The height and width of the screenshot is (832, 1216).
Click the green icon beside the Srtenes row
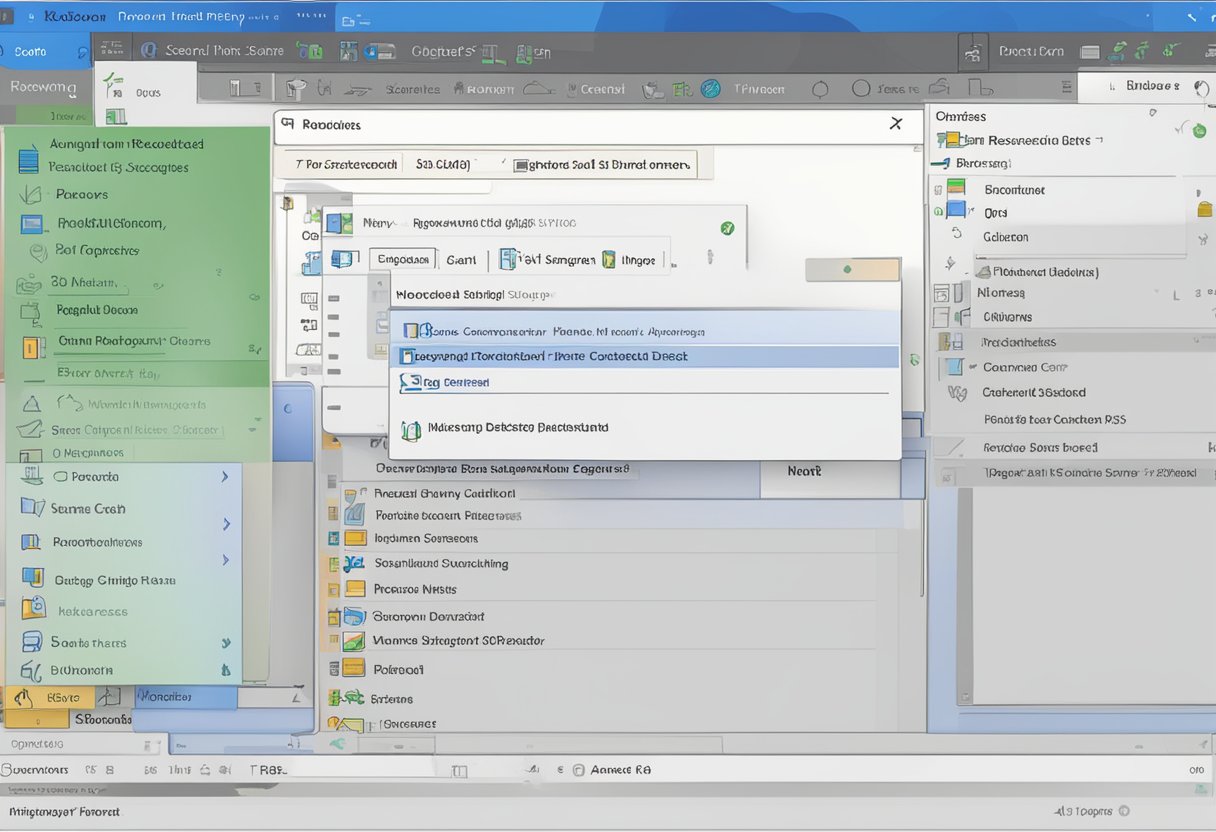click(x=352, y=698)
